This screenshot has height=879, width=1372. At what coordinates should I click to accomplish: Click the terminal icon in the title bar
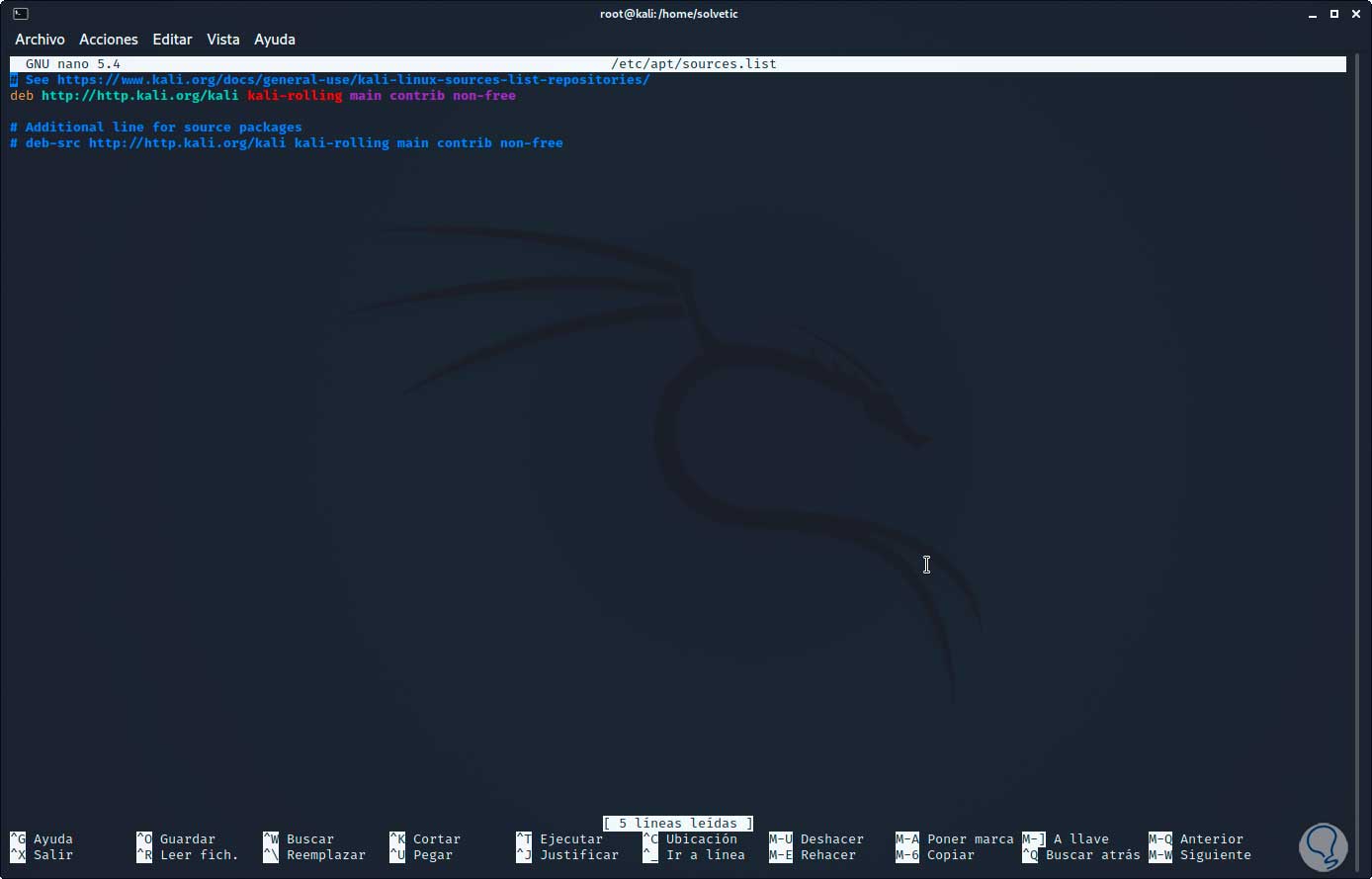[20, 14]
